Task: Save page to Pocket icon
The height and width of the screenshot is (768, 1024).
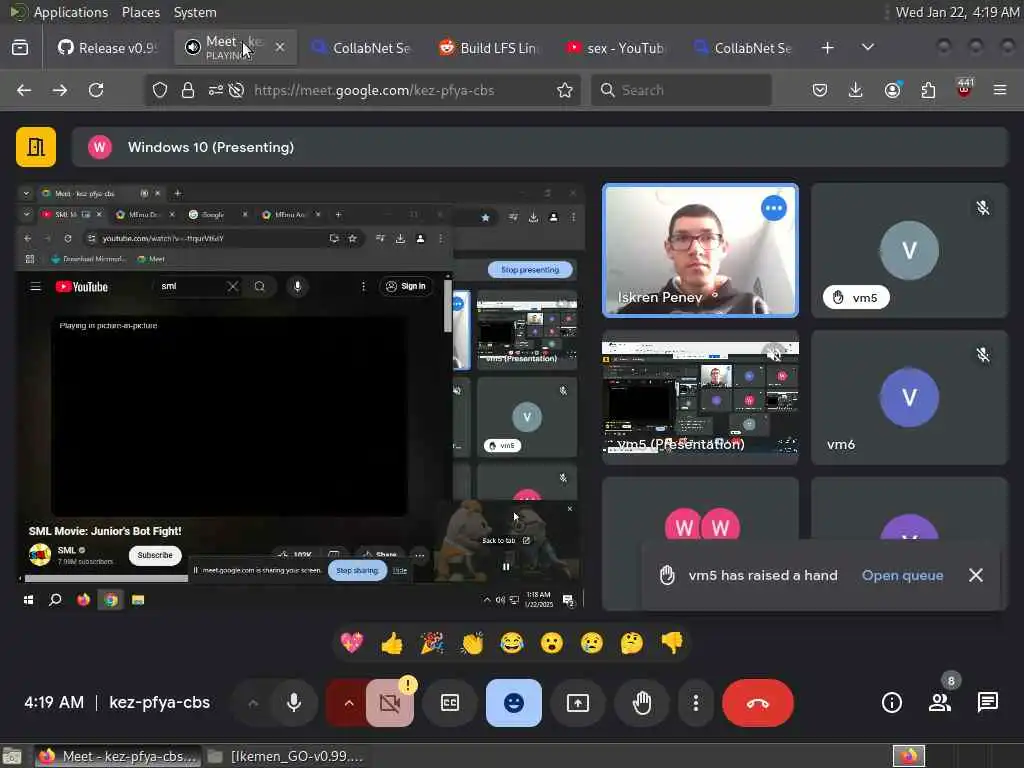Action: [820, 90]
